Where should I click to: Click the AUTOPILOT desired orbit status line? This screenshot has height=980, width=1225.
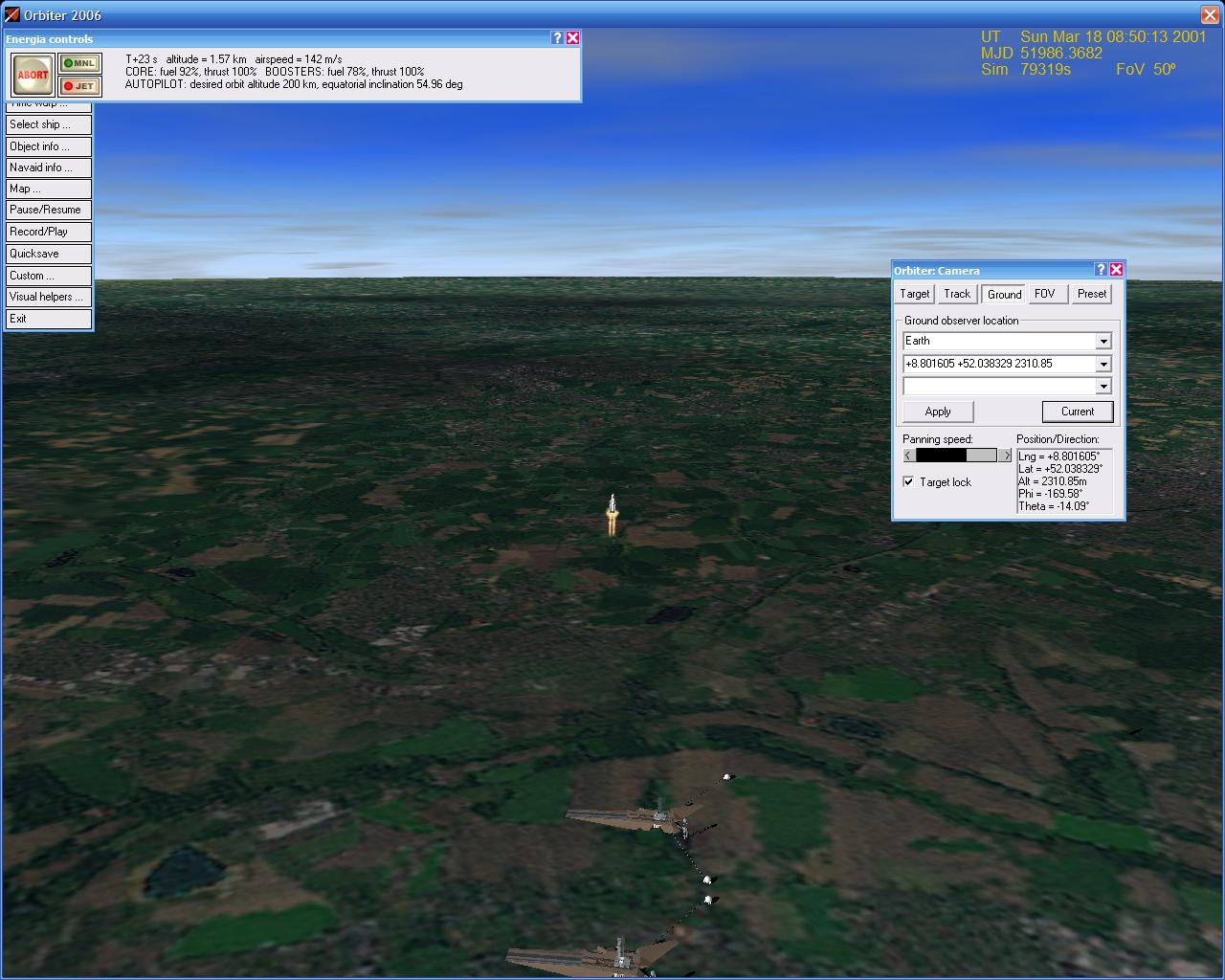click(294, 84)
